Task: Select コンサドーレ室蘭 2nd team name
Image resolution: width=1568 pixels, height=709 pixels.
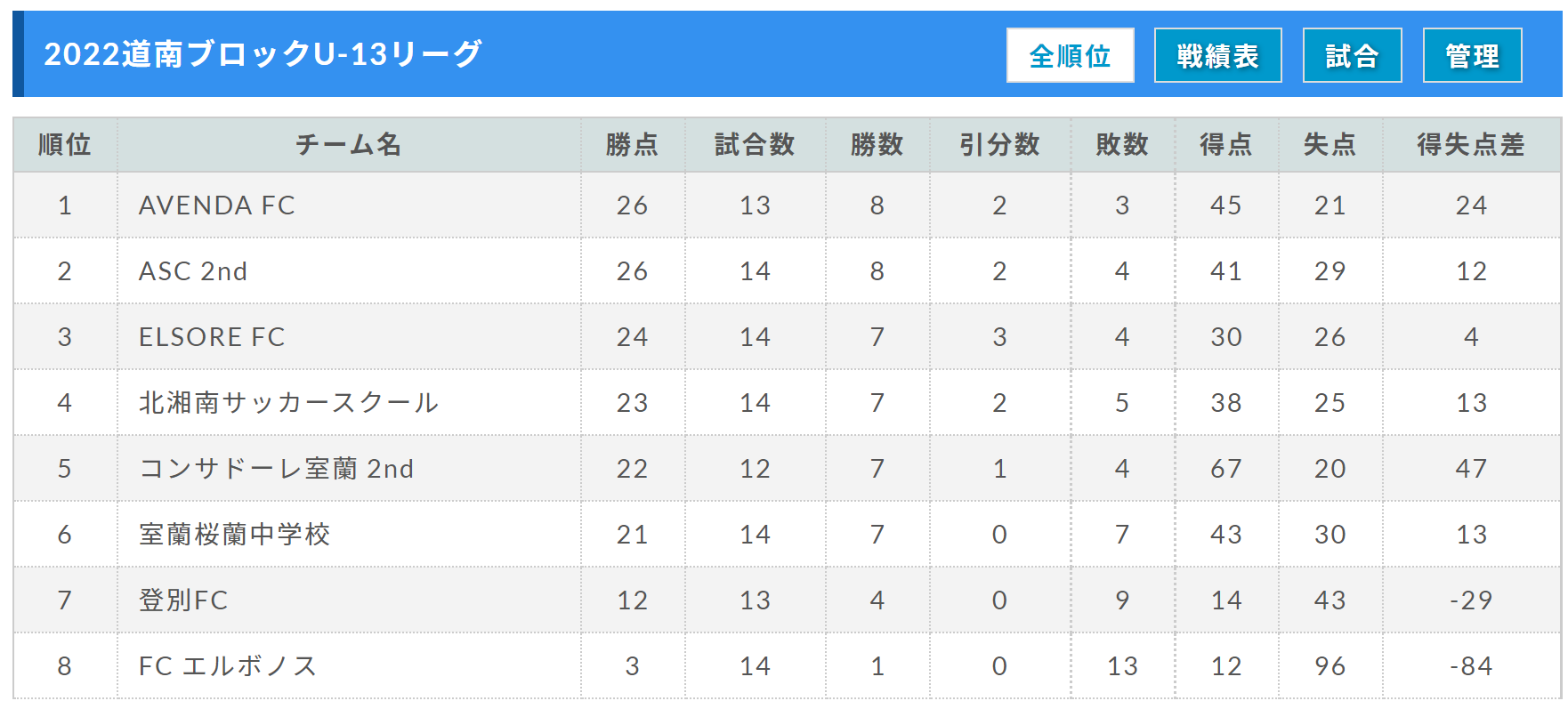Action: 276,469
